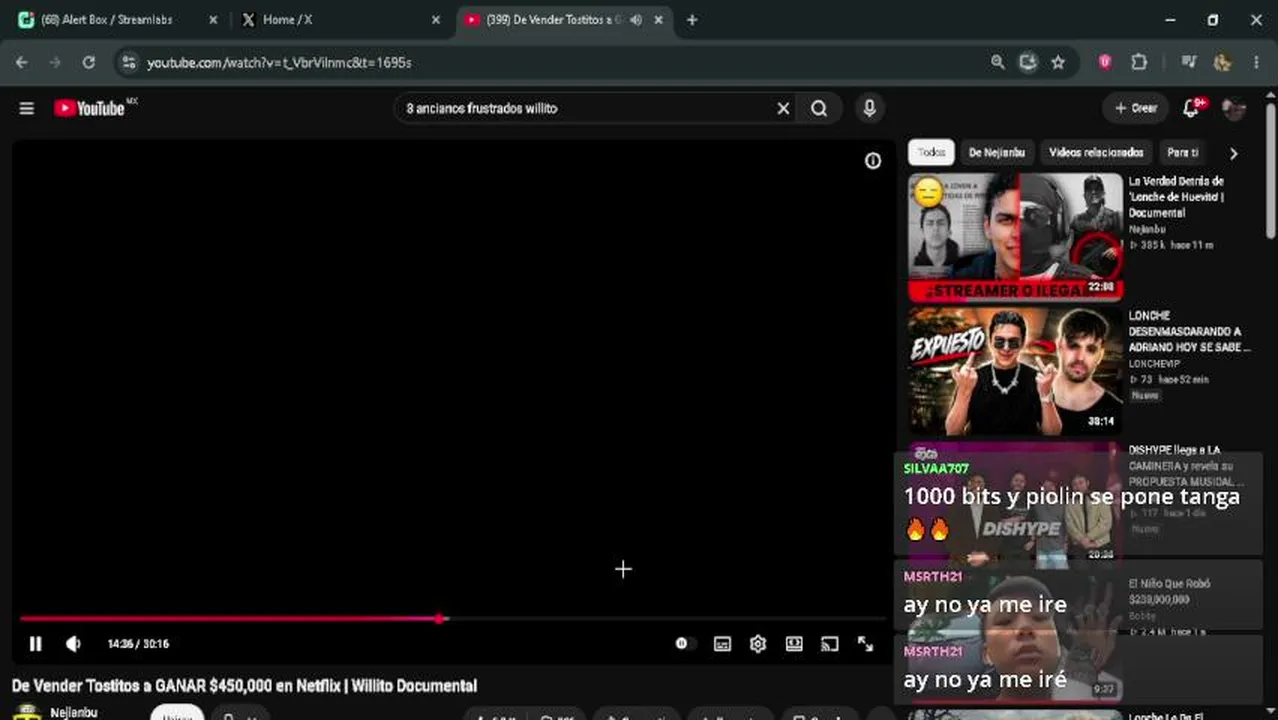The image size is (1278, 720).
Task: Open a new browser tab
Action: [x=692, y=19]
